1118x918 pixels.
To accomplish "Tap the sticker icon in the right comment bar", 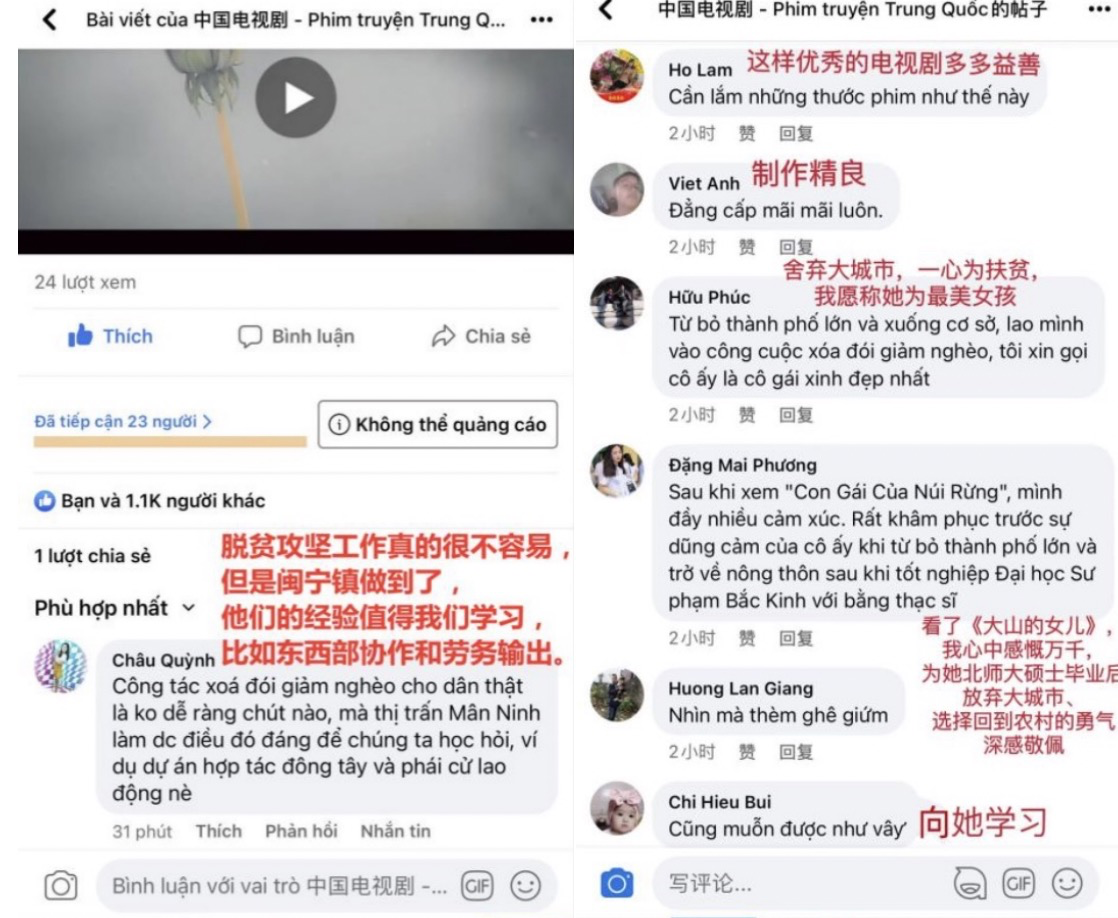I will (970, 884).
